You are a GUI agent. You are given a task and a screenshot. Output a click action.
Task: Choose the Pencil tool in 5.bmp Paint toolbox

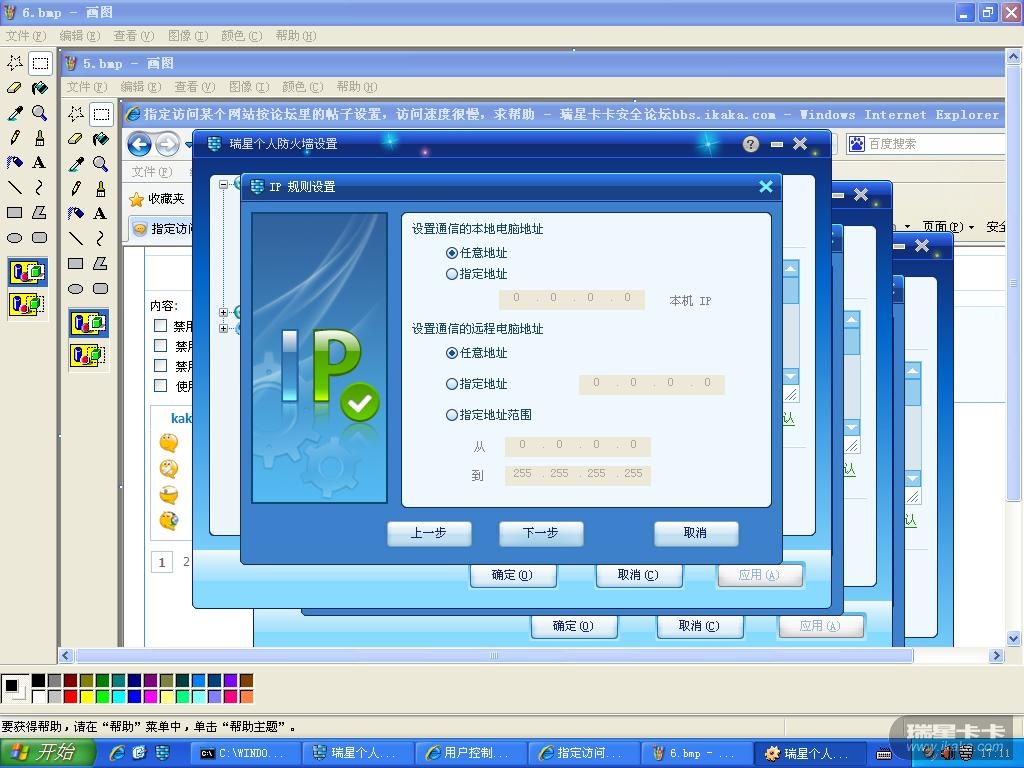(76, 189)
